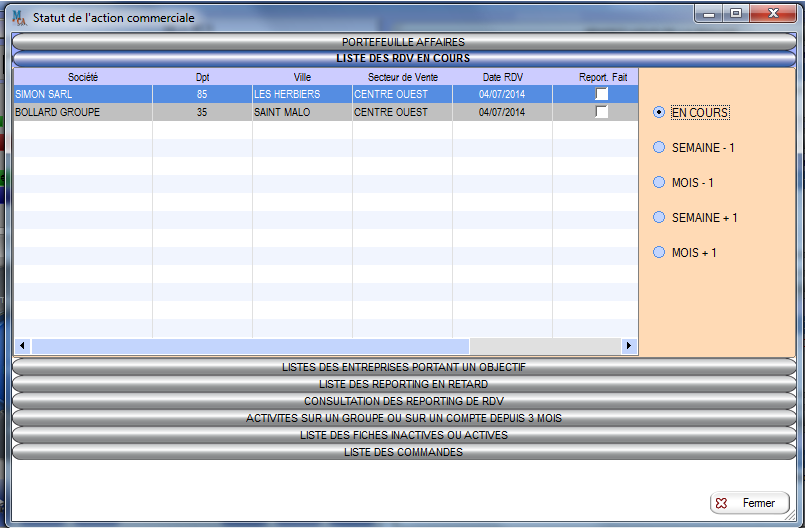This screenshot has width=805, height=529.
Task: Select the SEMAINE - 1 radio option
Action: pos(658,148)
